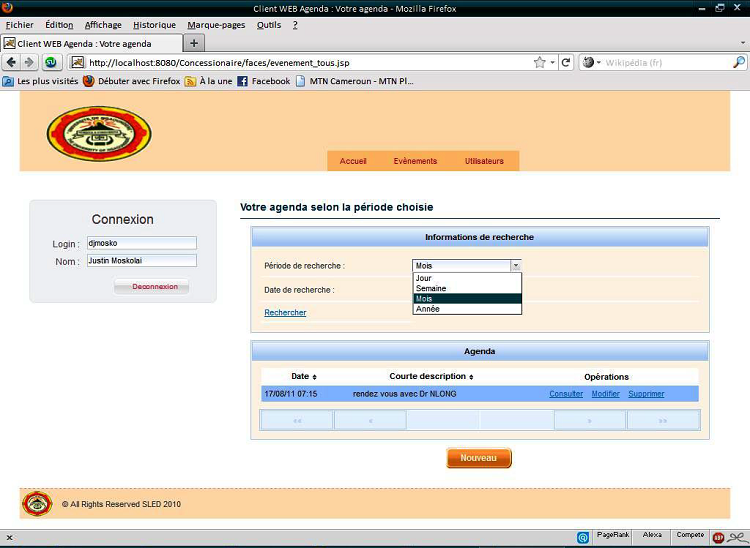The width and height of the screenshot is (750, 548).
Task: Reload the page with the refresh icon
Action: coord(566,62)
